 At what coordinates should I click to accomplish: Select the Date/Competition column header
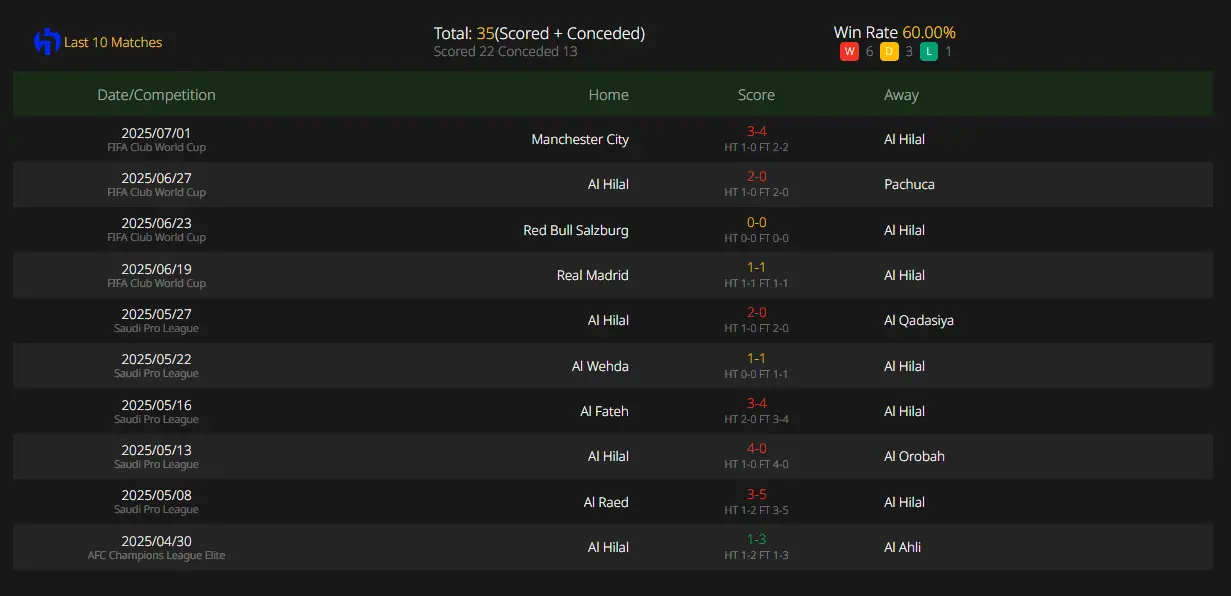[156, 95]
